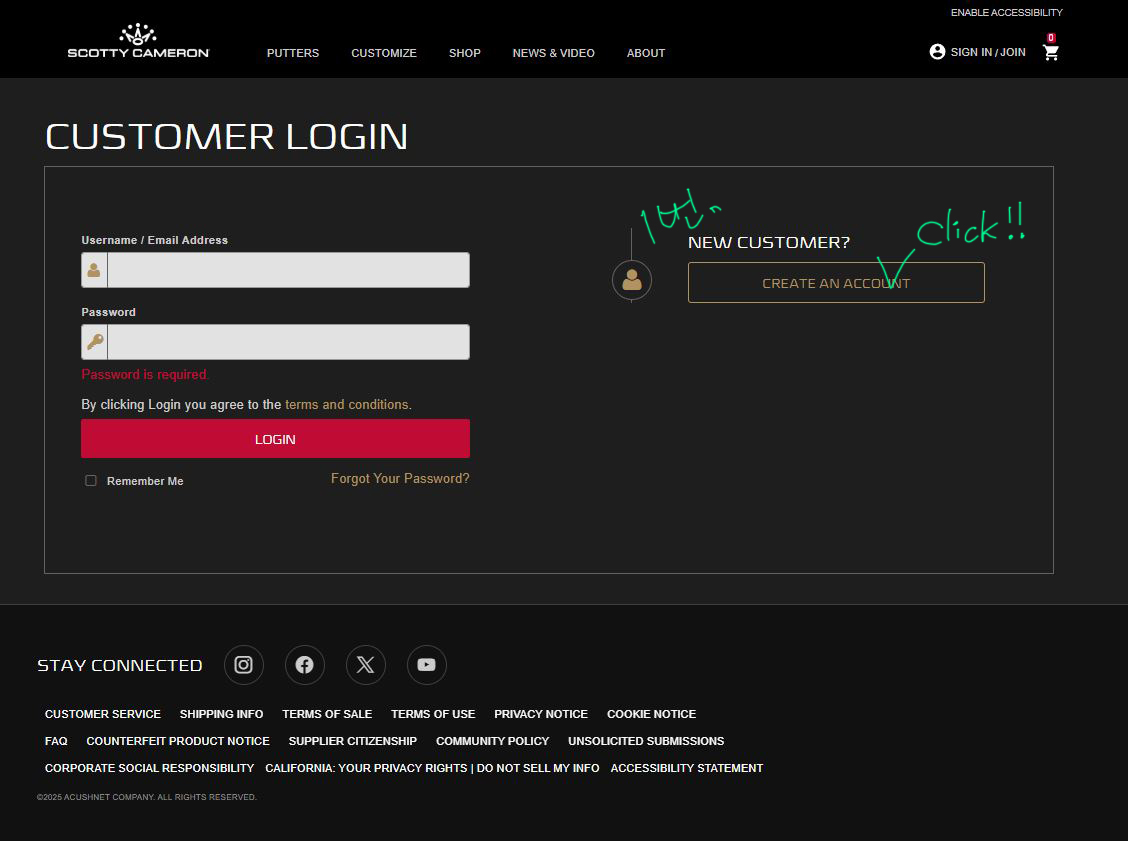Open the X (Twitter) social icon
This screenshot has height=841, width=1128.
[365, 665]
